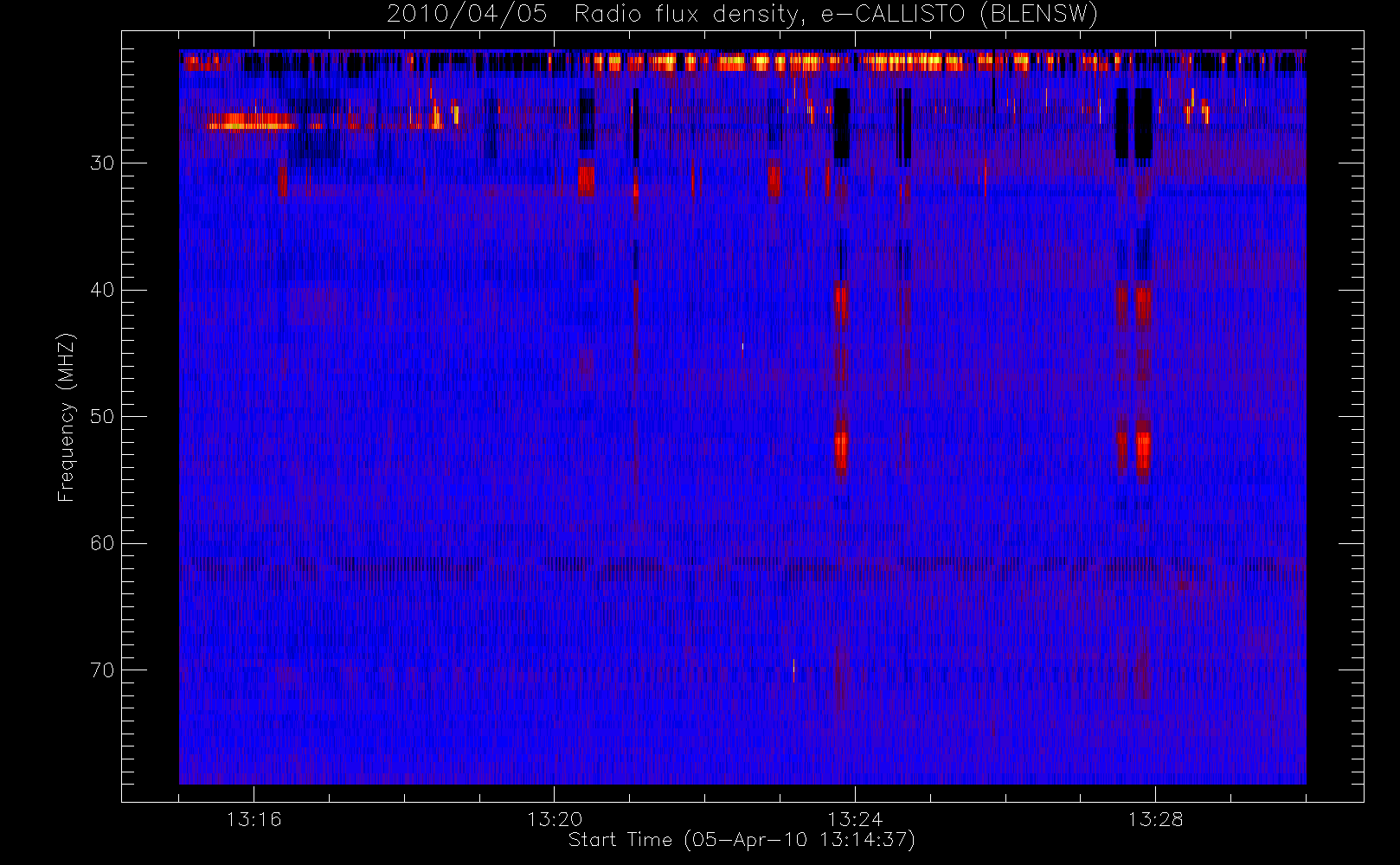Click the 13:28 time tick label
Viewport: 1400px width, 865px height.
pyautogui.click(x=1155, y=819)
